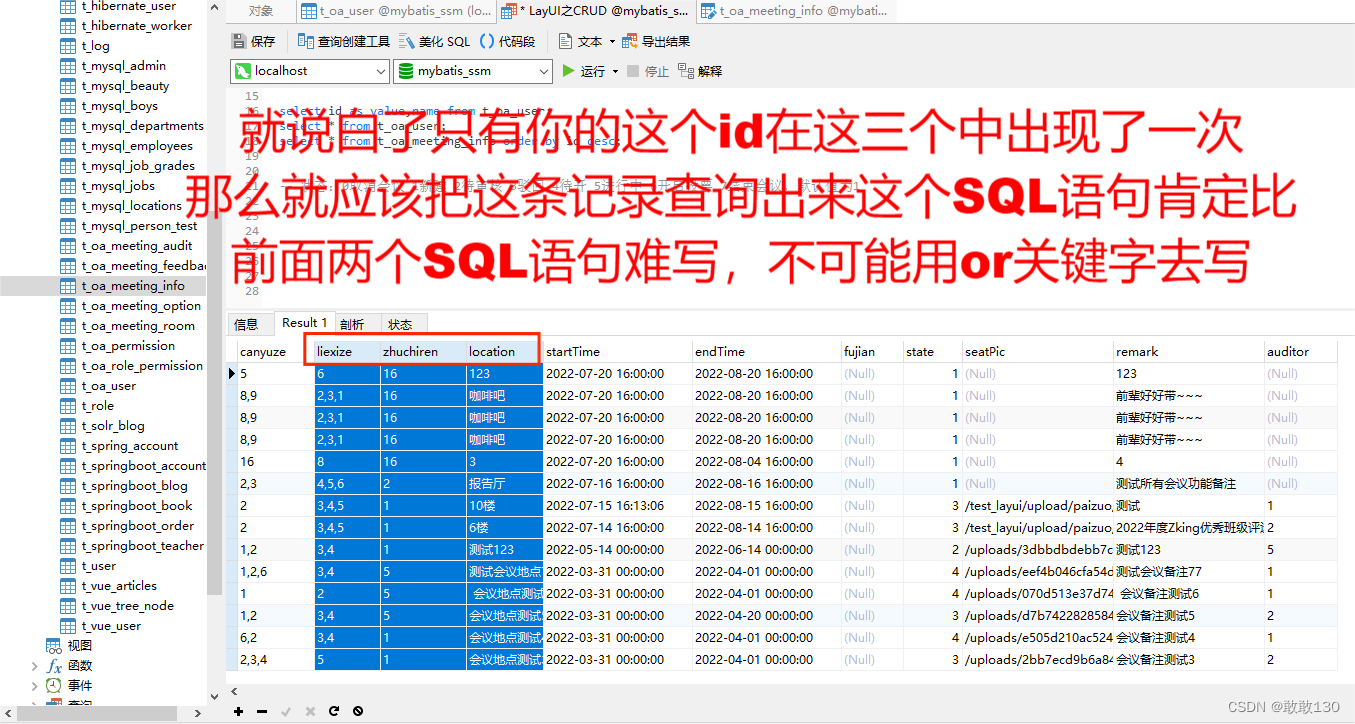The width and height of the screenshot is (1355, 724).
Task: Click the seatPic column header
Action: point(1038,351)
